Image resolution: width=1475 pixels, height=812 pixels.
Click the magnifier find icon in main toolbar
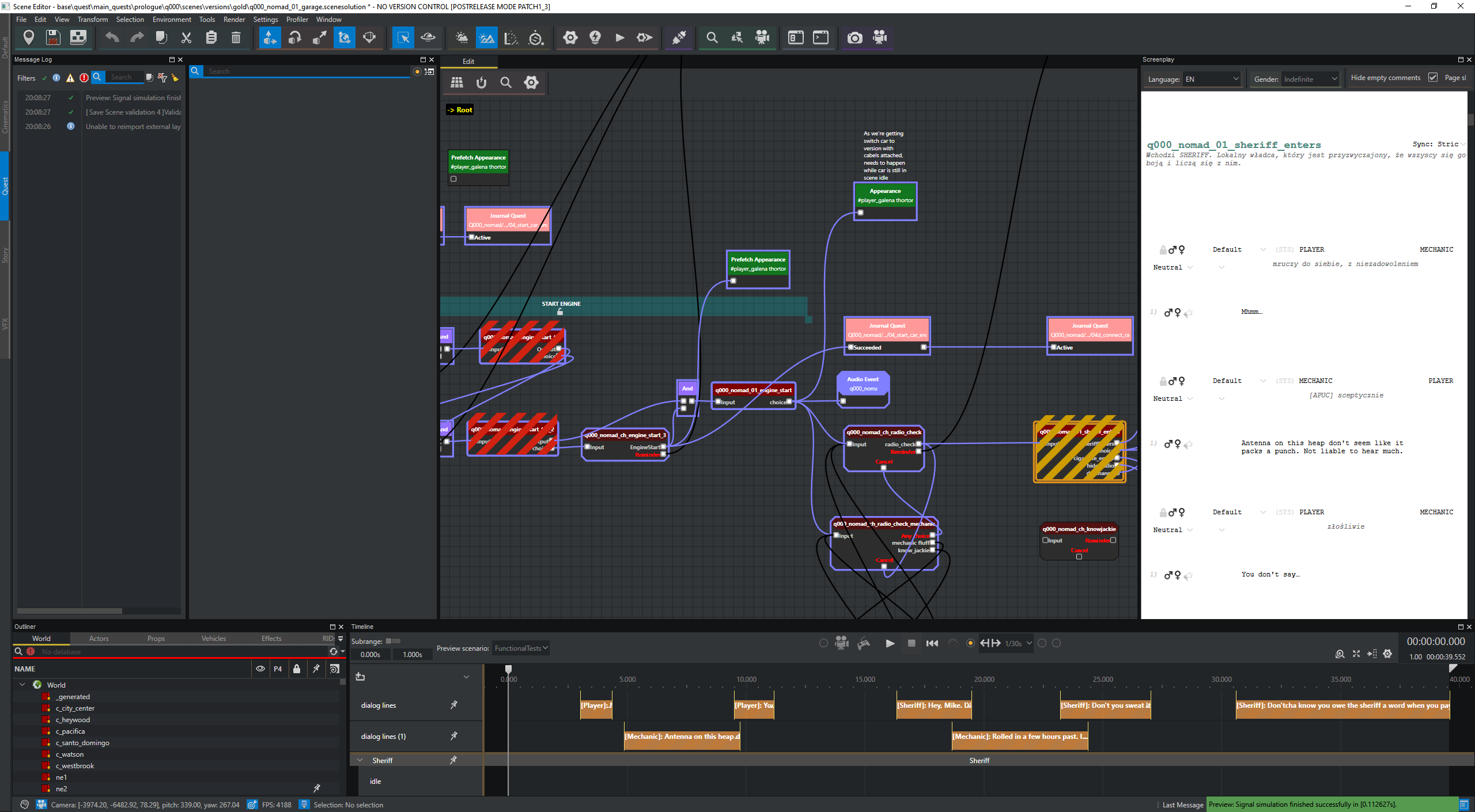pos(712,38)
